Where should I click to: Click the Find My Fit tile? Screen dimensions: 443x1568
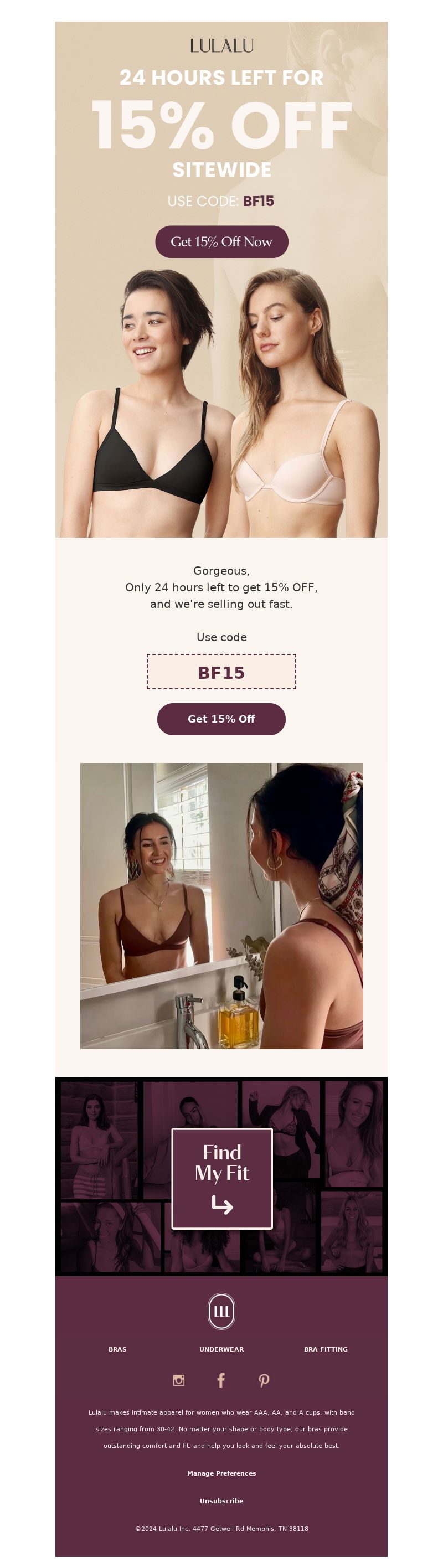click(x=222, y=1178)
